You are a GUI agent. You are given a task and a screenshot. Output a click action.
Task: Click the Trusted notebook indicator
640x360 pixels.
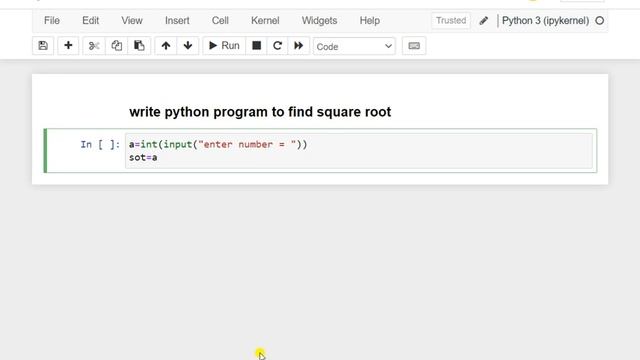coord(451,20)
